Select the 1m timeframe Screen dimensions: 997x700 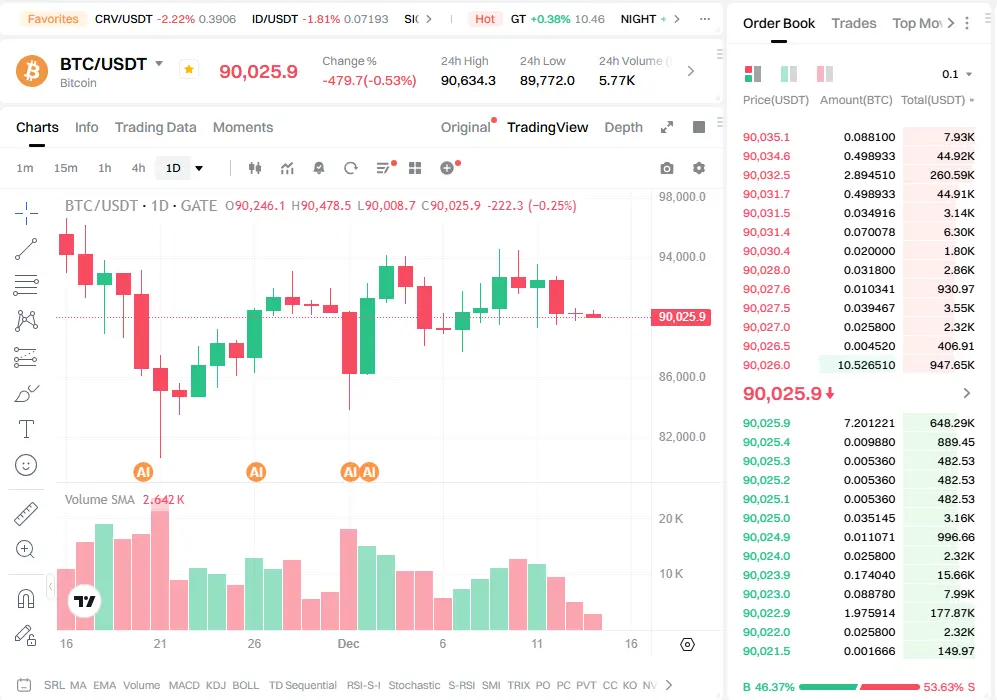tap(25, 168)
